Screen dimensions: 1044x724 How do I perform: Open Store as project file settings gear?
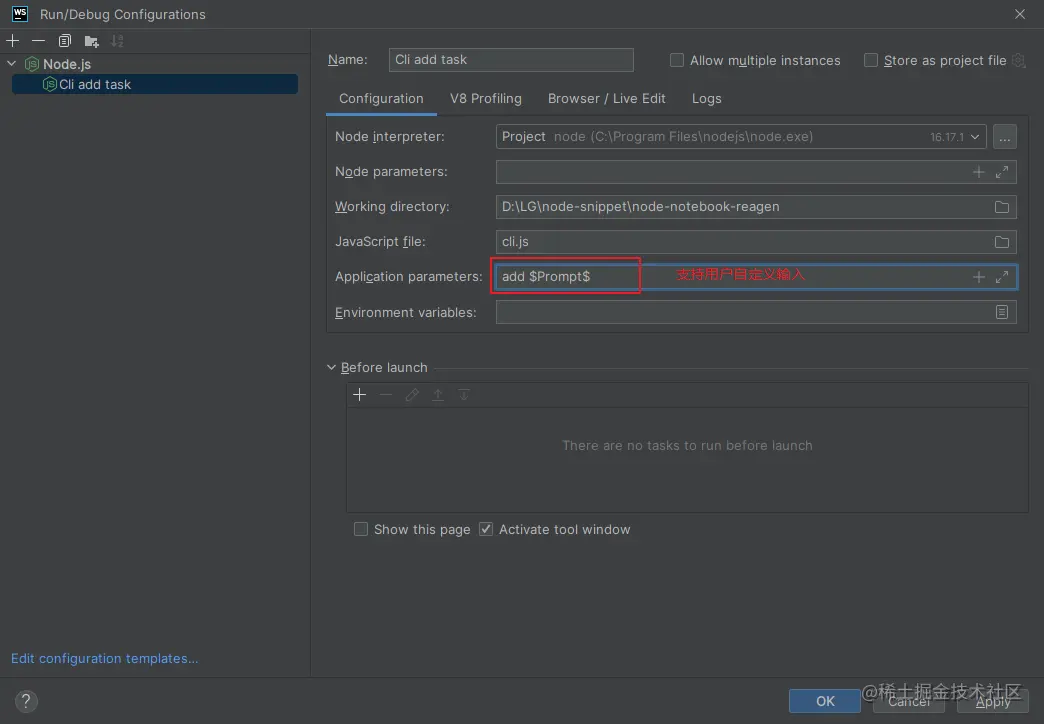click(x=1018, y=61)
